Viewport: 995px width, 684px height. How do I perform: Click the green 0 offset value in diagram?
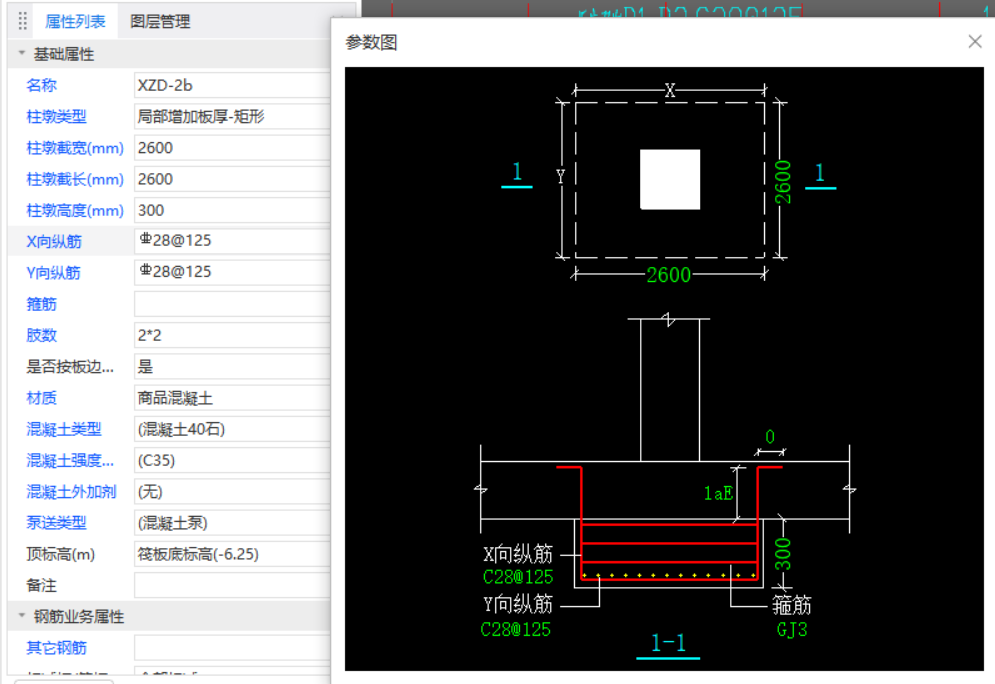pyautogui.click(x=770, y=437)
